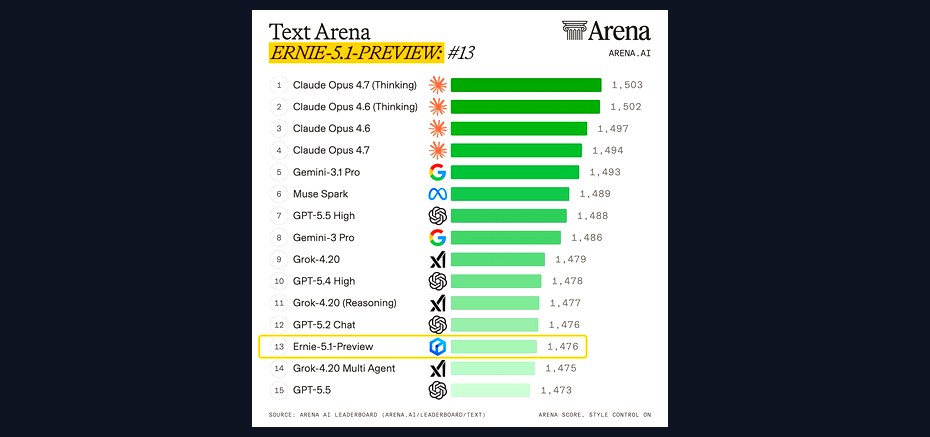Click the OpenAI logo next to GPT-5.5 High

click(438, 216)
